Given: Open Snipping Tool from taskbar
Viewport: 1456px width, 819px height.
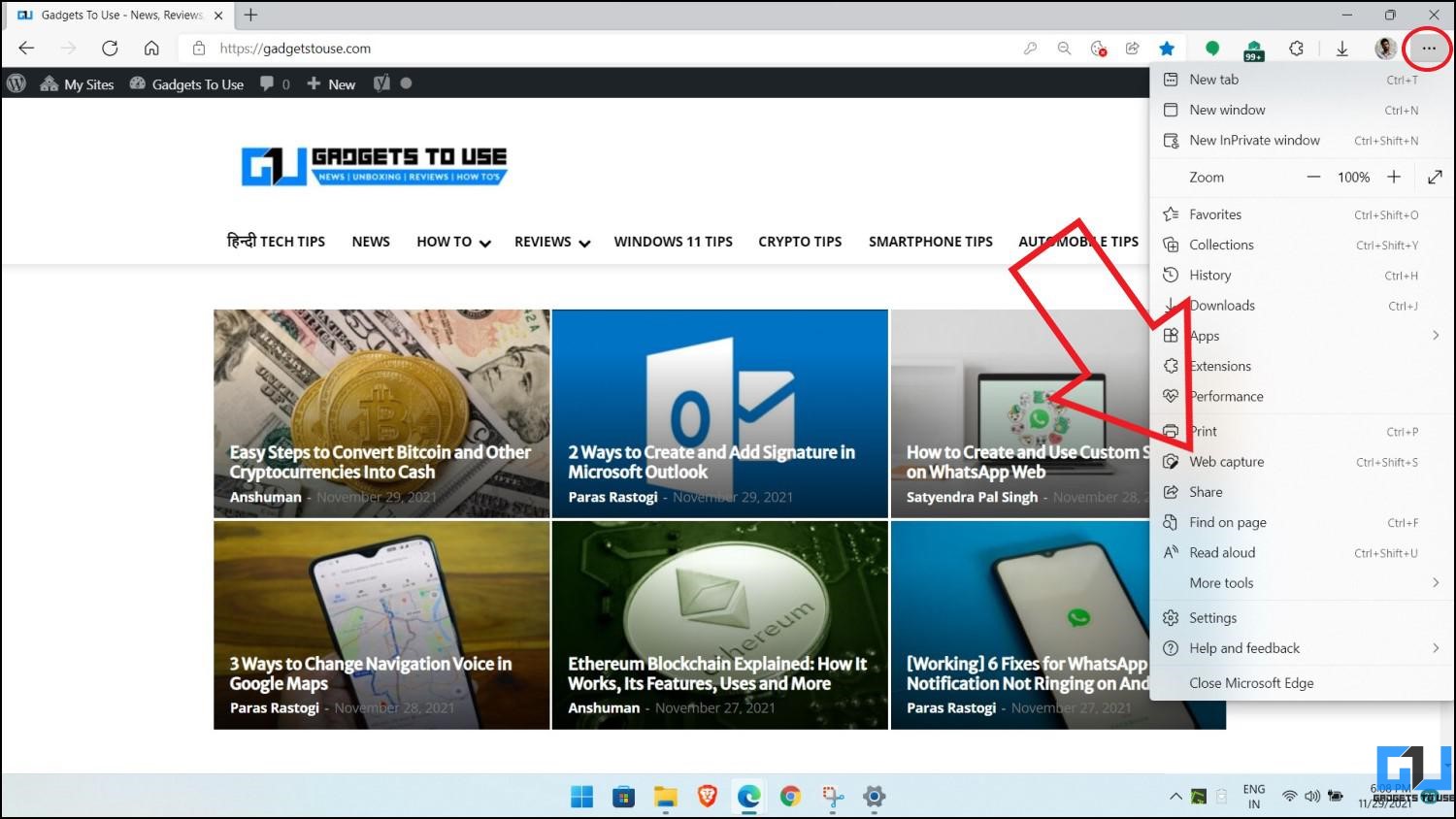Looking at the screenshot, I should click(x=833, y=797).
